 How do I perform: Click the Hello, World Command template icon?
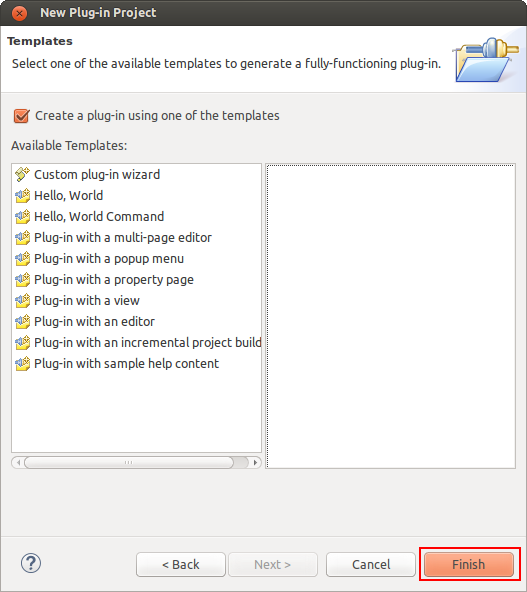tap(22, 217)
